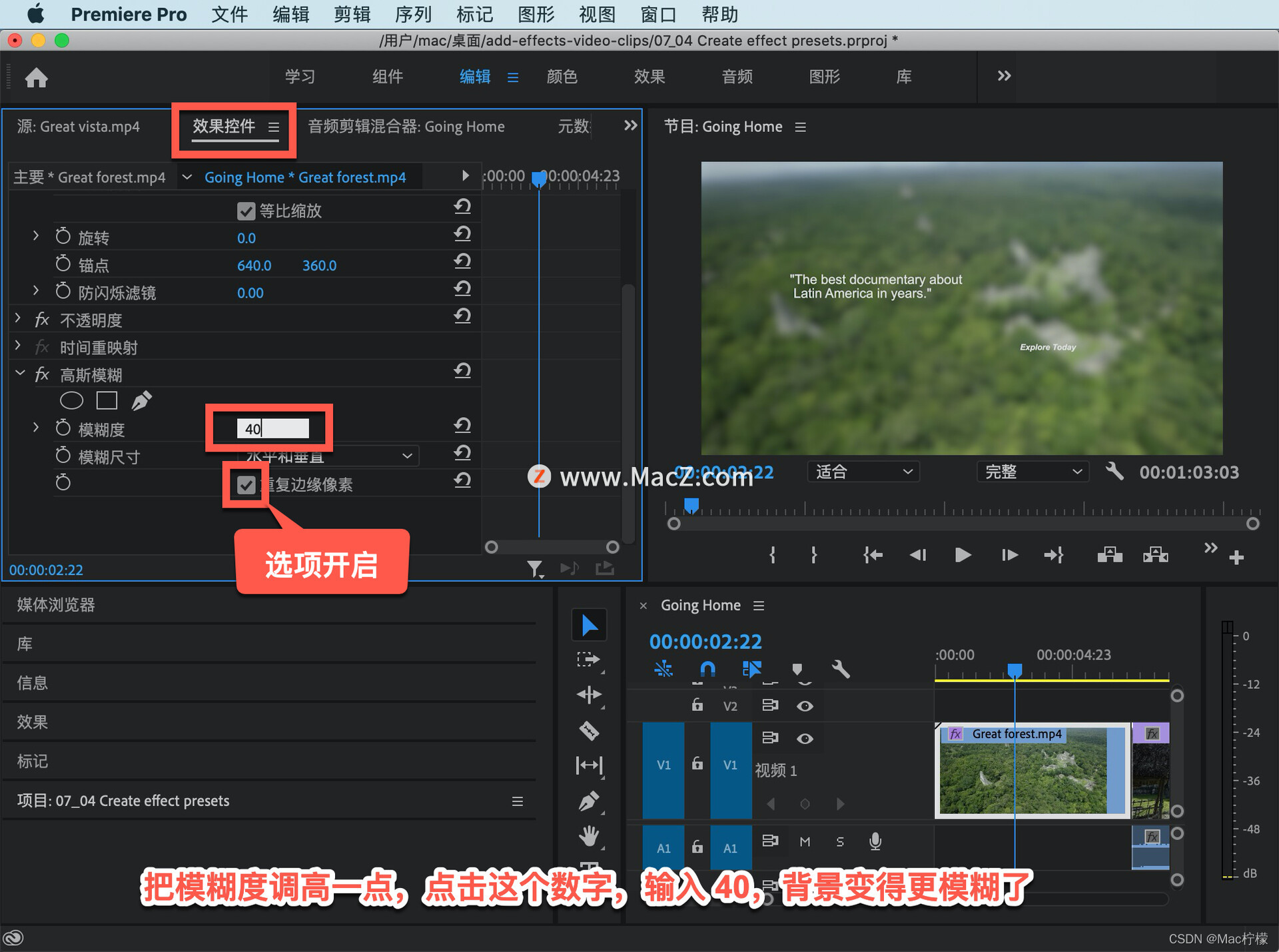Select the Hand tool
This screenshot has height=952, width=1279.
pyautogui.click(x=589, y=835)
